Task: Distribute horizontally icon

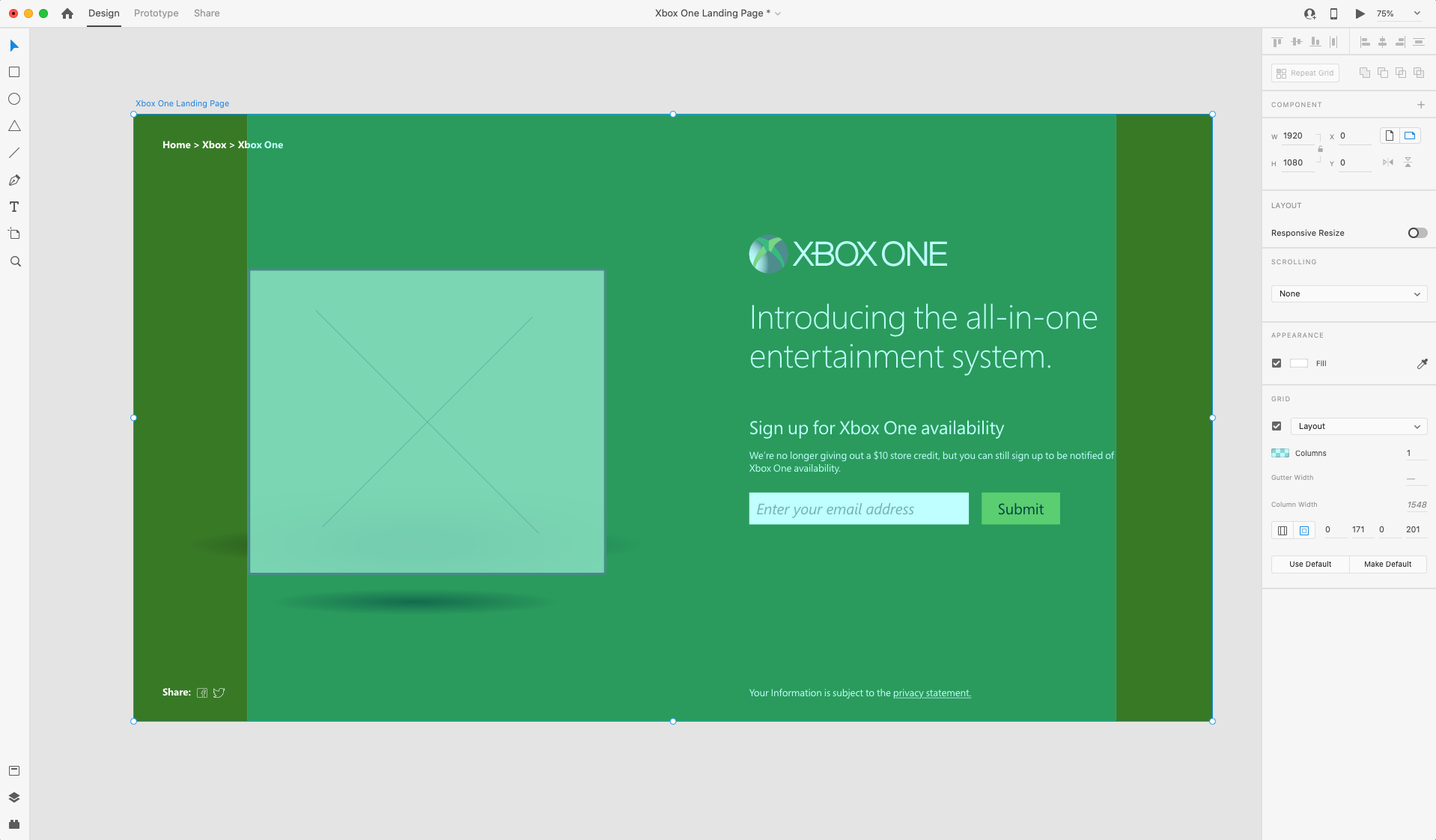Action: click(1333, 42)
